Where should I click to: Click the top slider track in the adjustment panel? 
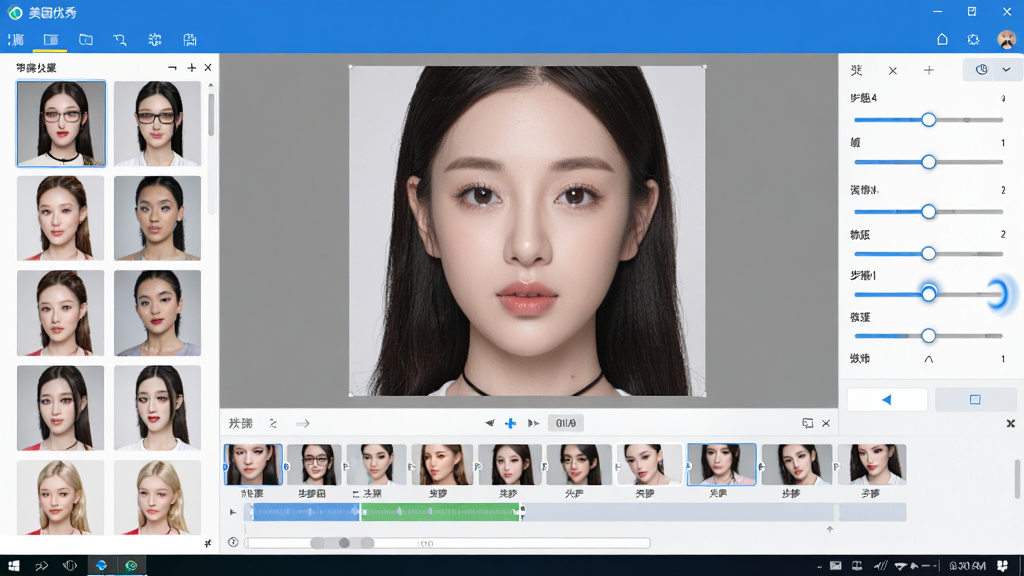coord(928,120)
